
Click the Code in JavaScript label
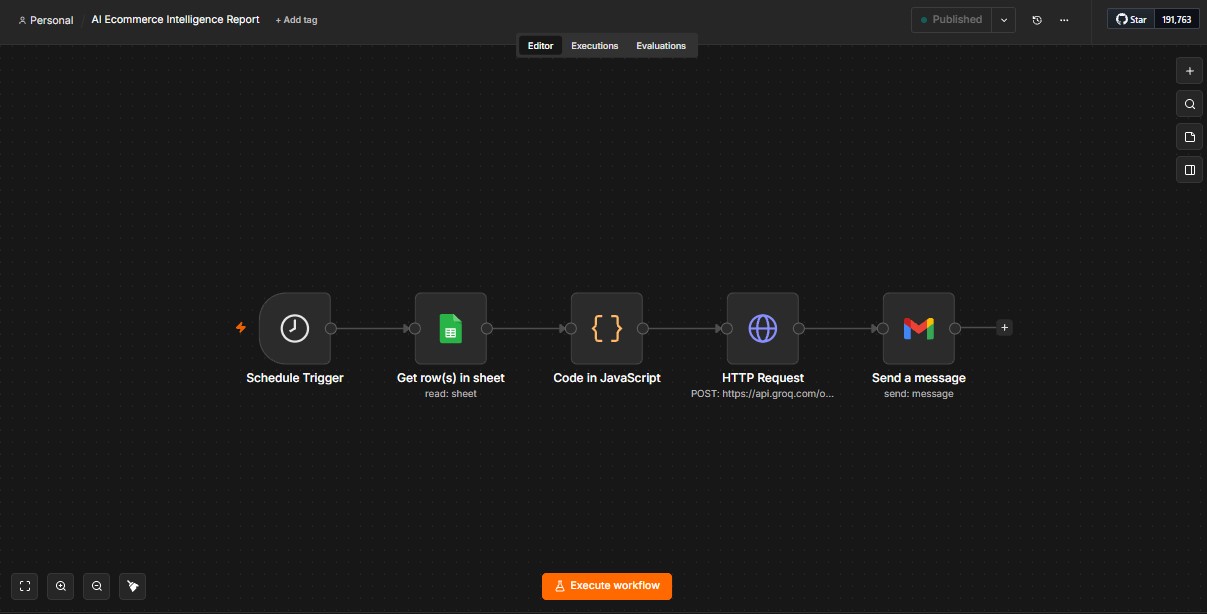click(x=607, y=378)
